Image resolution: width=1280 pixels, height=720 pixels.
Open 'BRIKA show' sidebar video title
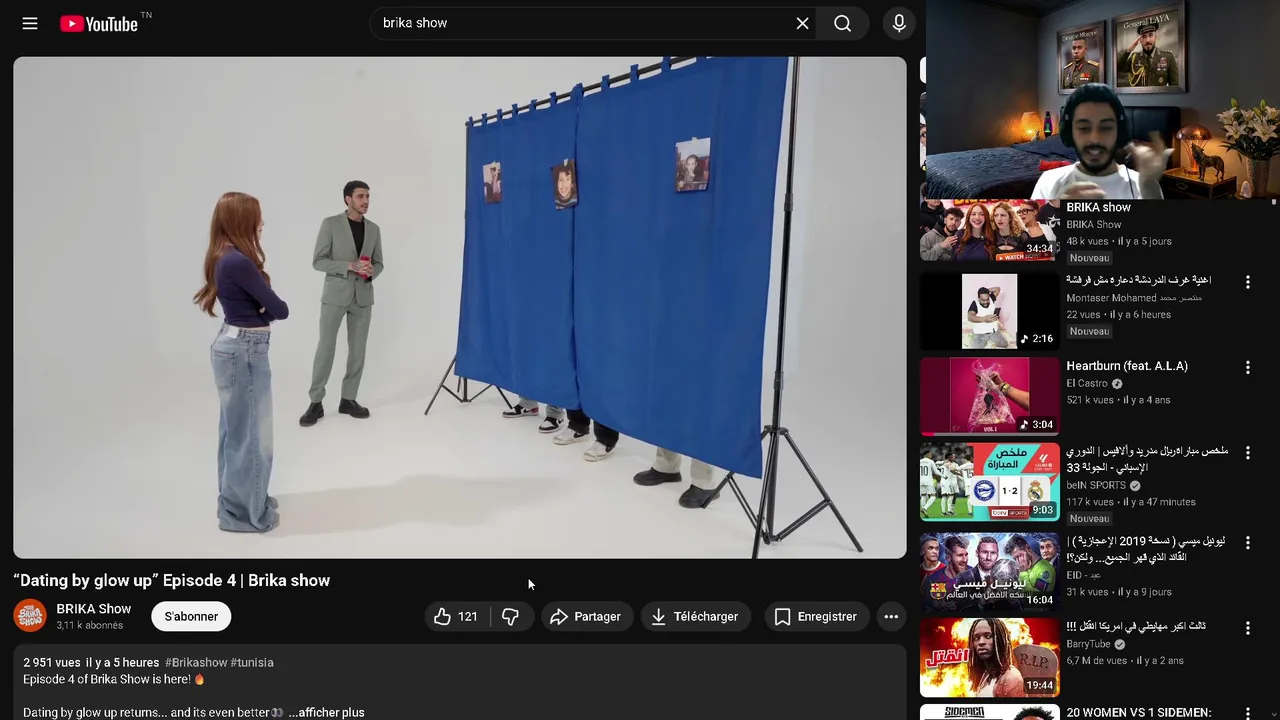pyautogui.click(x=1098, y=207)
